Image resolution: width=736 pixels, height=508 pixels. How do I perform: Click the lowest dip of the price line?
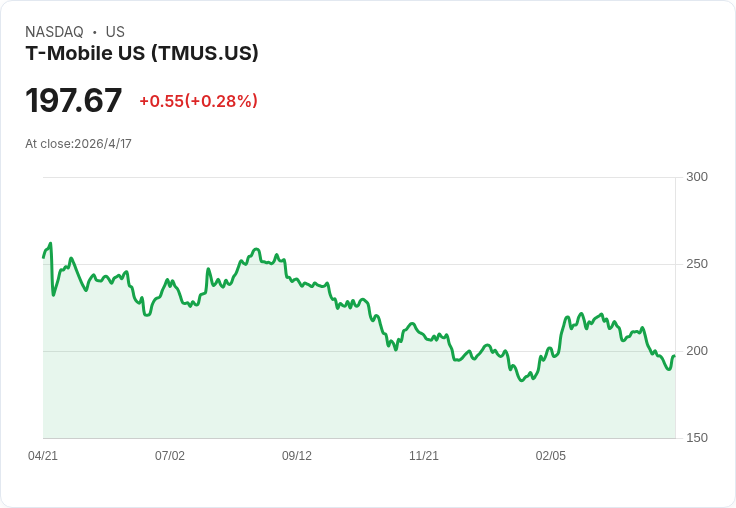(x=522, y=380)
